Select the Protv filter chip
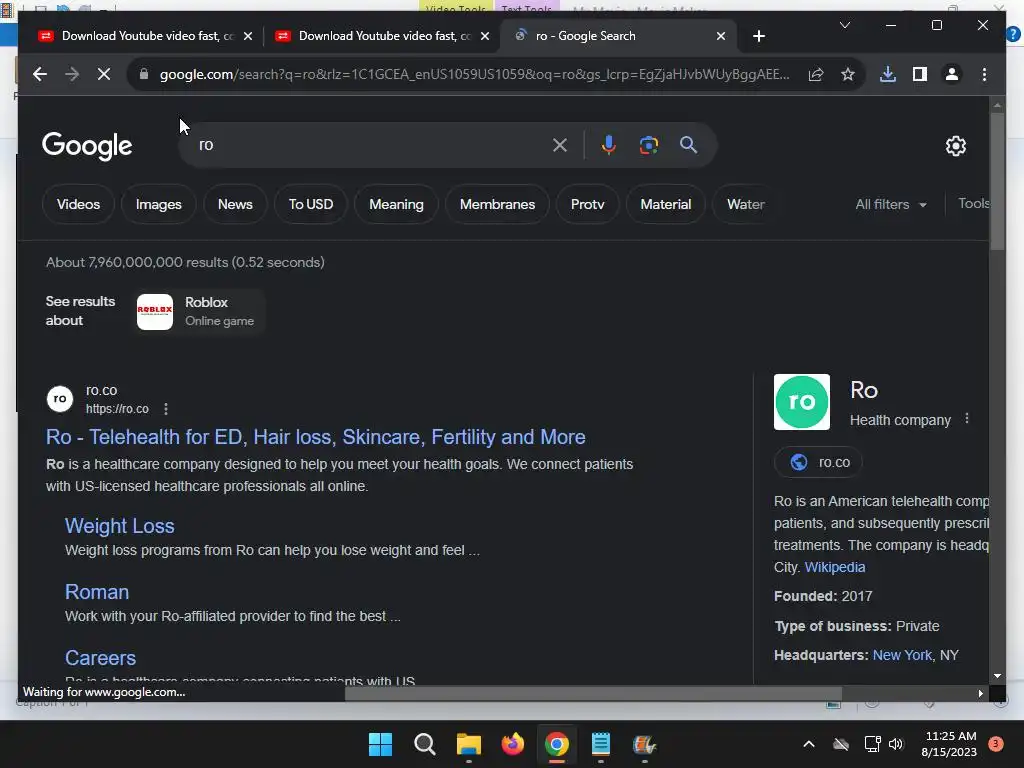This screenshot has width=1024, height=768. 587,204
